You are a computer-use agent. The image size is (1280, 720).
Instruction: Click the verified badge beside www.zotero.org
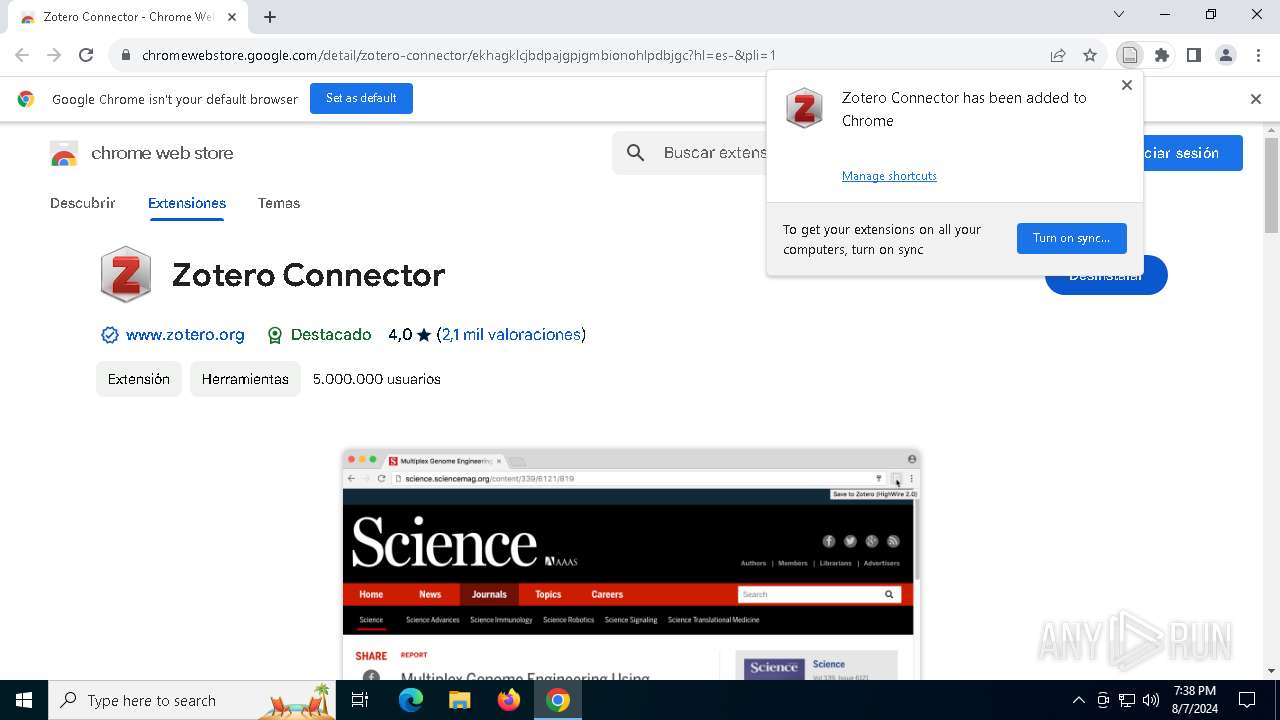click(110, 335)
